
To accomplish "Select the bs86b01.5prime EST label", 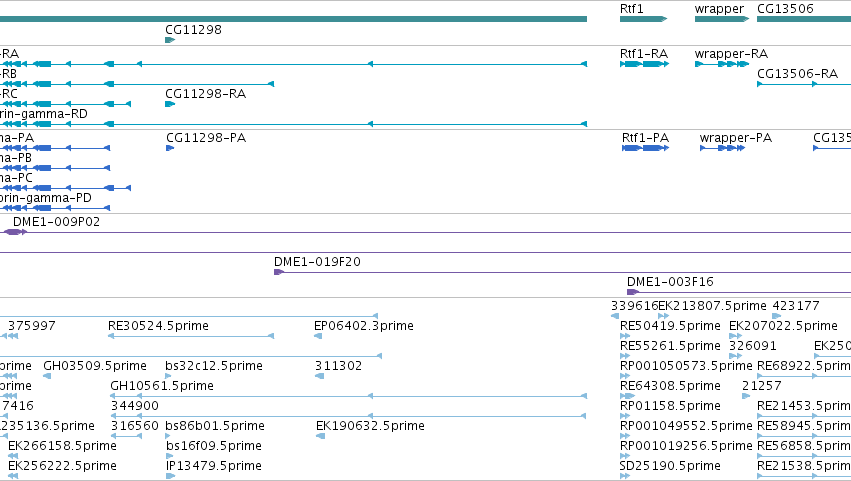I will [x=215, y=426].
